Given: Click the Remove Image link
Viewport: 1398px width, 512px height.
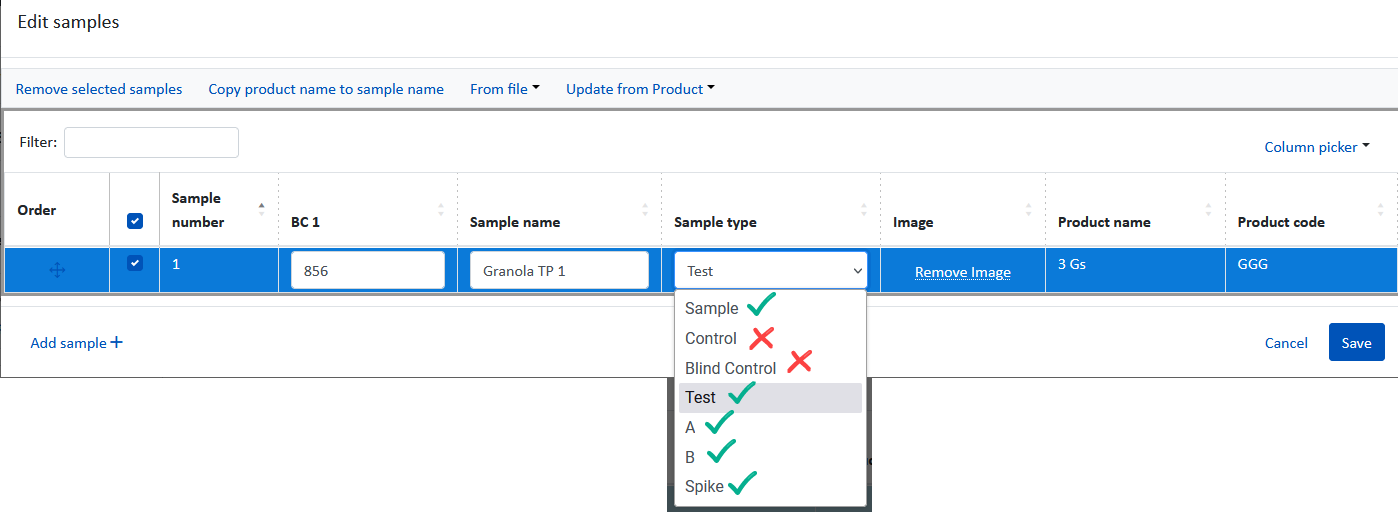Looking at the screenshot, I should tap(963, 272).
